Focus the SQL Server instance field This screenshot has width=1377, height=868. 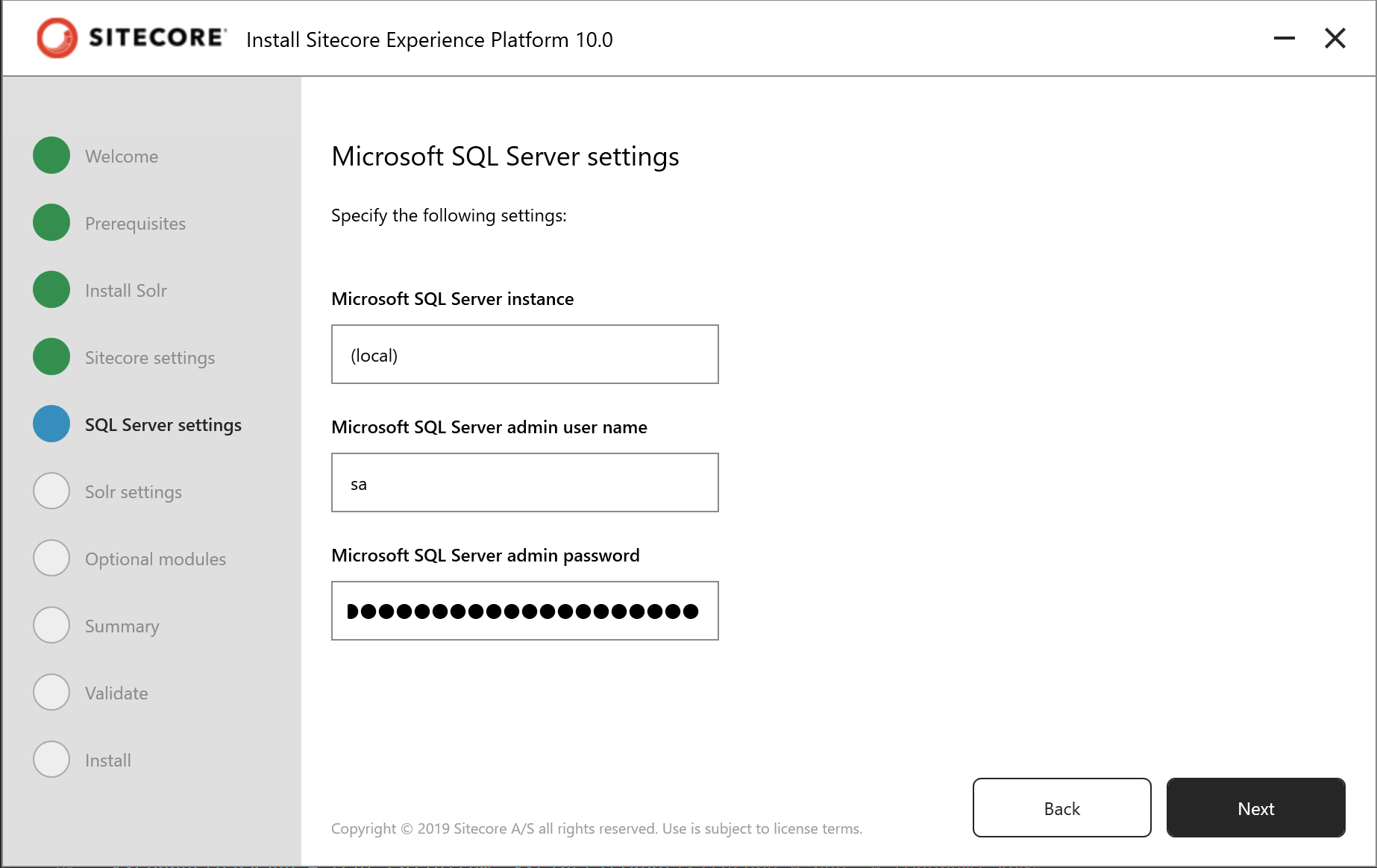click(525, 354)
